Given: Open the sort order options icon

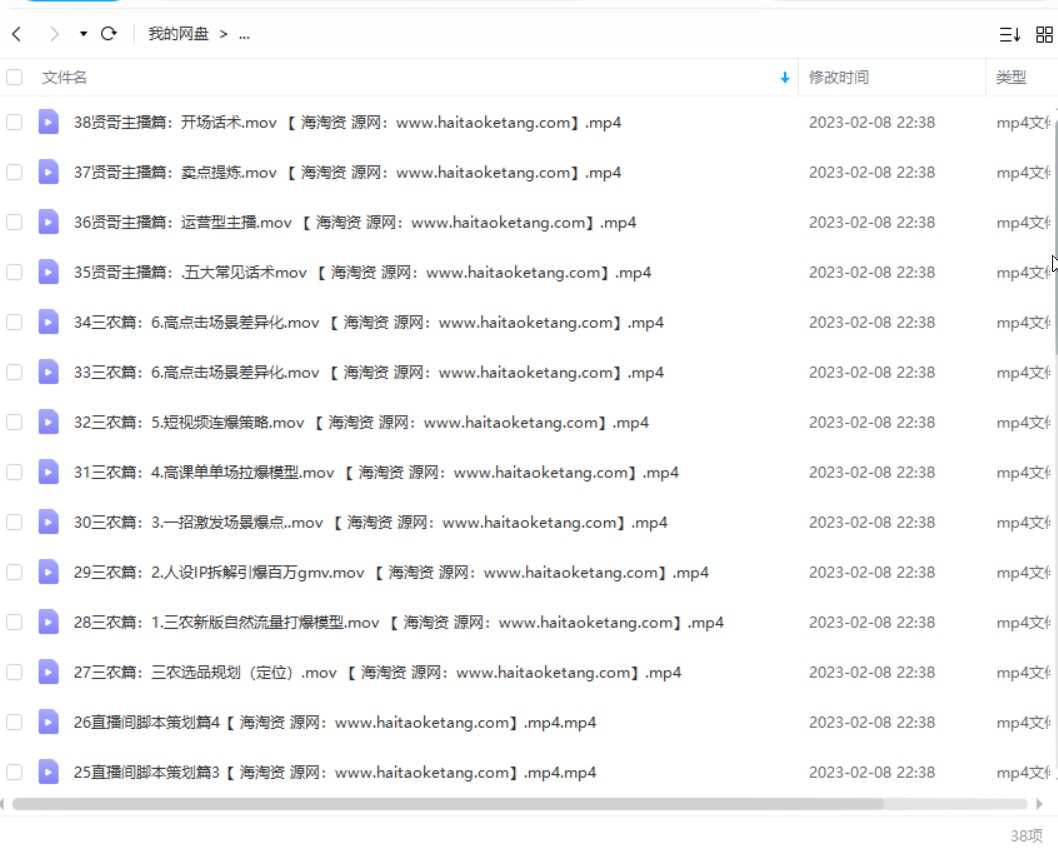Looking at the screenshot, I should pyautogui.click(x=1009, y=34).
